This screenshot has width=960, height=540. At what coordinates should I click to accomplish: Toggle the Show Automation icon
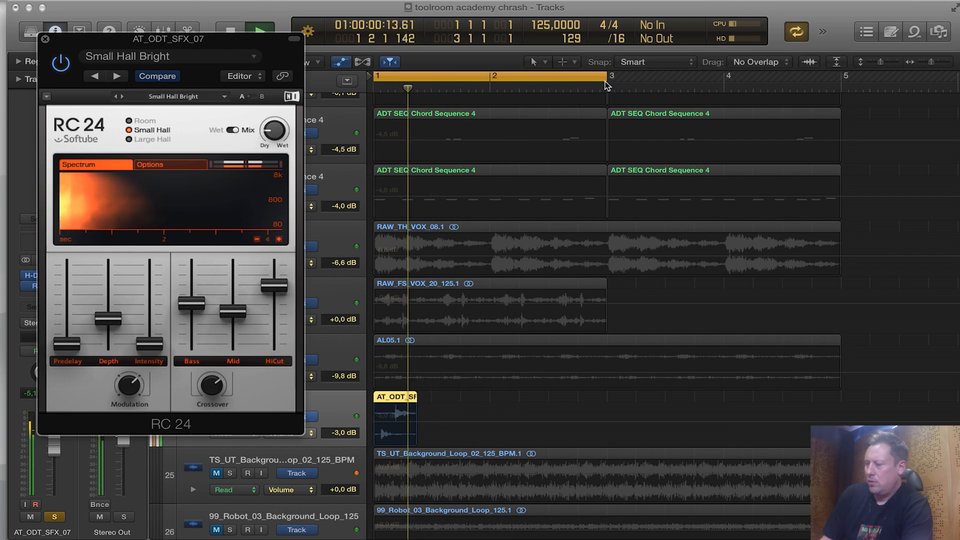341,62
